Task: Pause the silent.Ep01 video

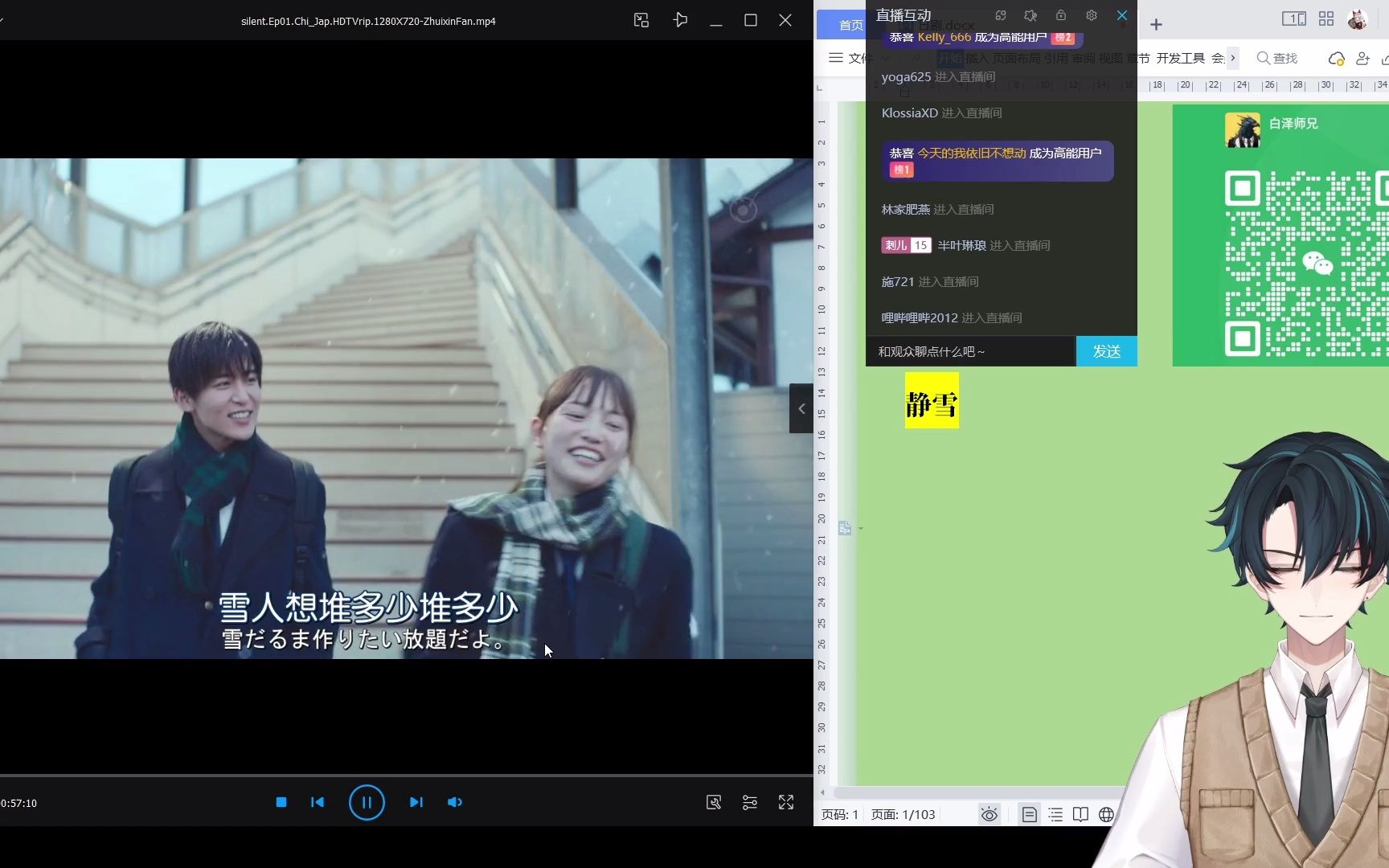Action: tap(367, 802)
